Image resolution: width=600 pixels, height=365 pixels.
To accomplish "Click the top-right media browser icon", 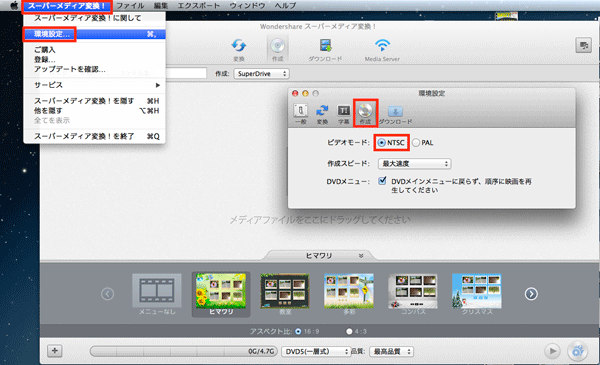I will pyautogui.click(x=584, y=46).
